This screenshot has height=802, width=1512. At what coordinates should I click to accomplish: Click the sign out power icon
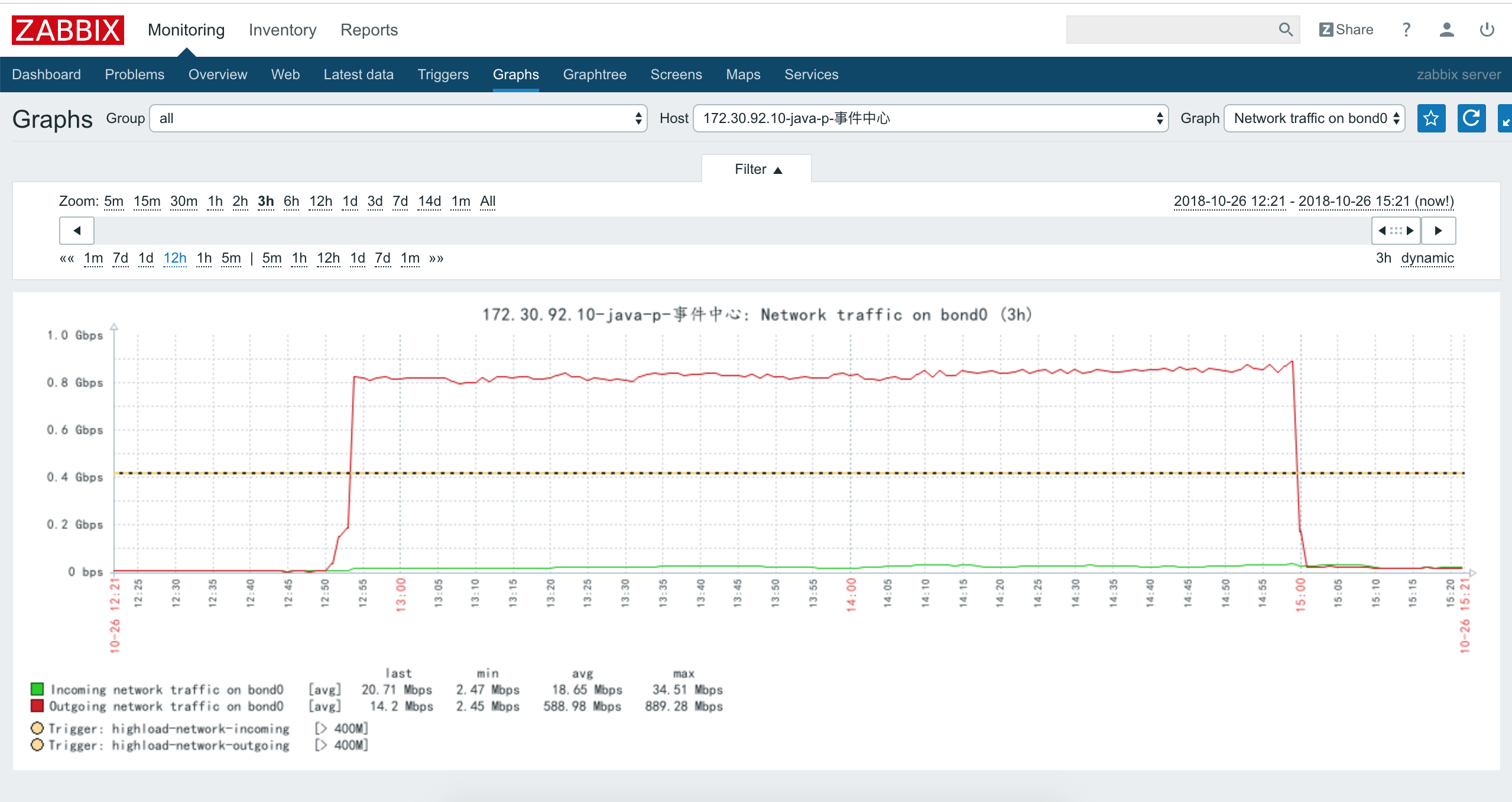(1487, 30)
